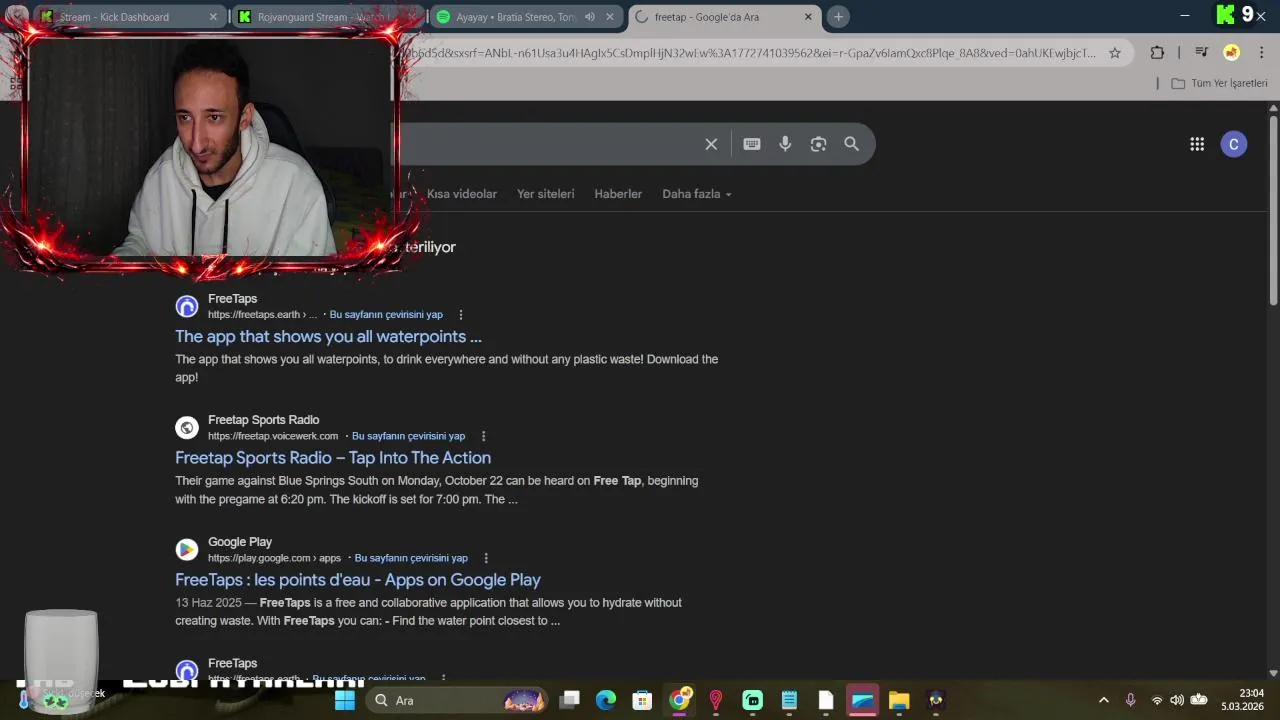Screen dimensions: 1280x720
Task: Click the magnifier search button in Google
Action: click(x=851, y=144)
